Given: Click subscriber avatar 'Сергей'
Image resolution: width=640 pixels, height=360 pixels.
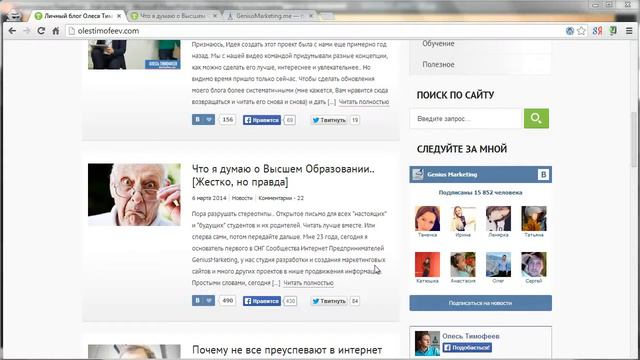Looking at the screenshot, I should pyautogui.click(x=533, y=264).
